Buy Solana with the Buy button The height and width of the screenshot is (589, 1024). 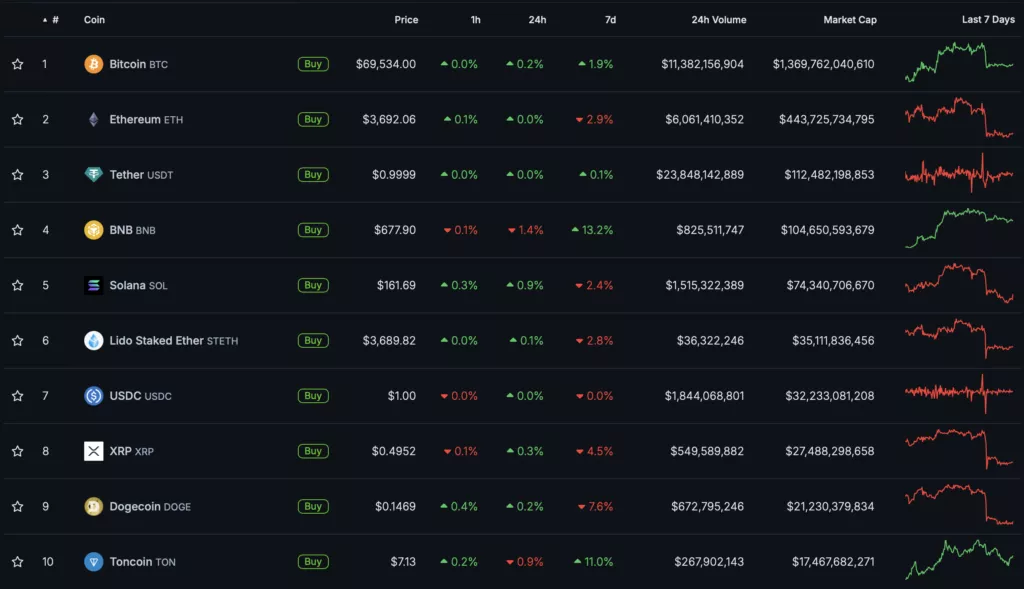[x=313, y=285]
